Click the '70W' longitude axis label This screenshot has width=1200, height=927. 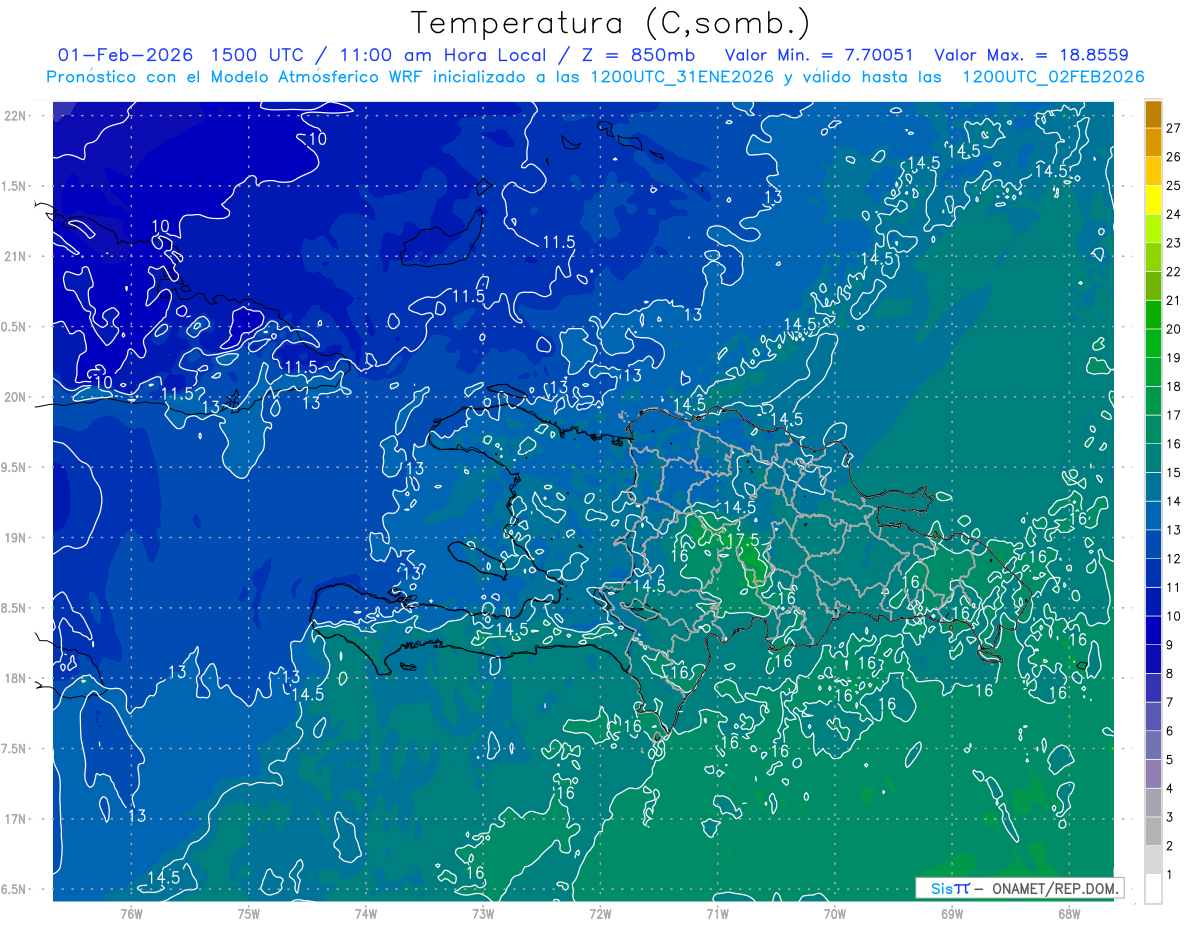(x=835, y=913)
